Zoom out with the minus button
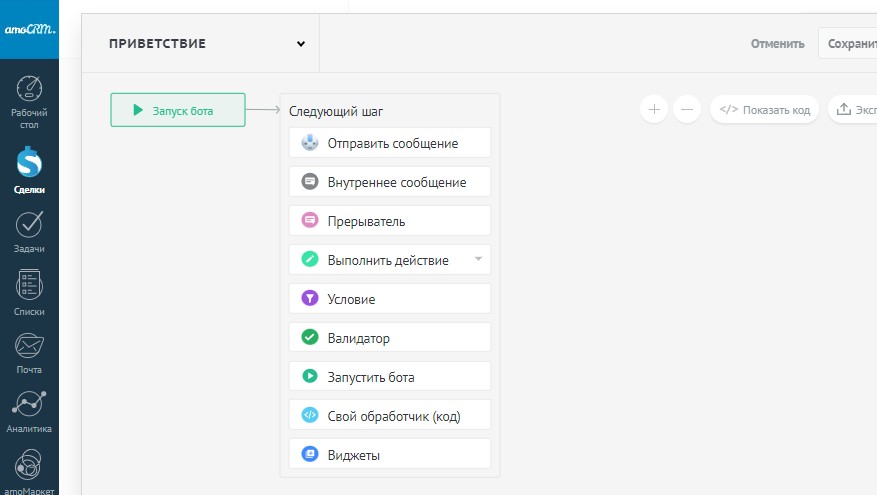The width and height of the screenshot is (877, 495). point(686,109)
